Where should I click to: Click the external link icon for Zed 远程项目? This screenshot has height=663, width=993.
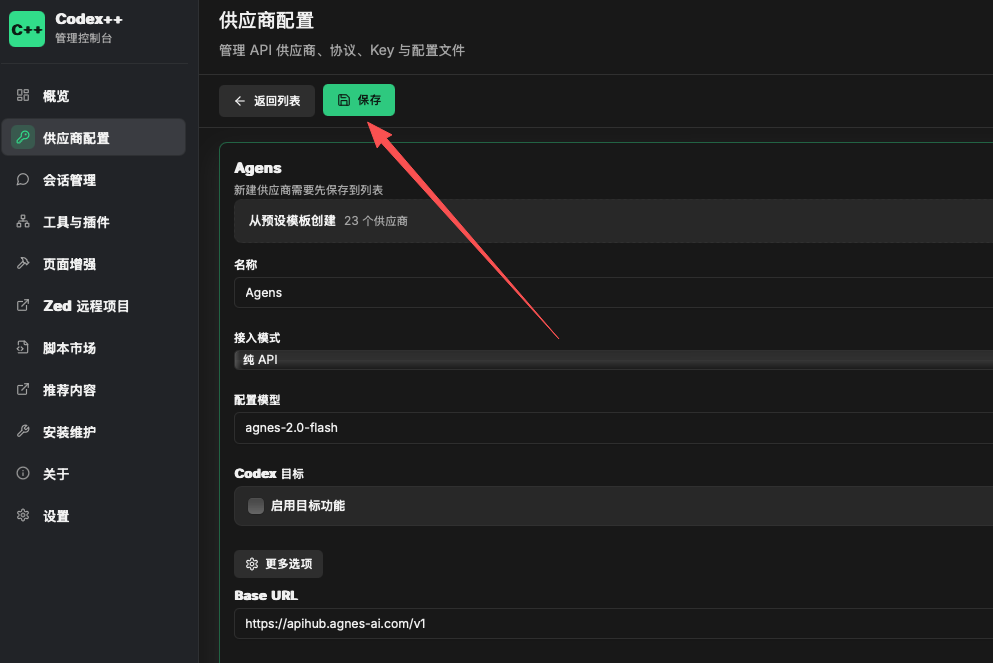click(23, 305)
